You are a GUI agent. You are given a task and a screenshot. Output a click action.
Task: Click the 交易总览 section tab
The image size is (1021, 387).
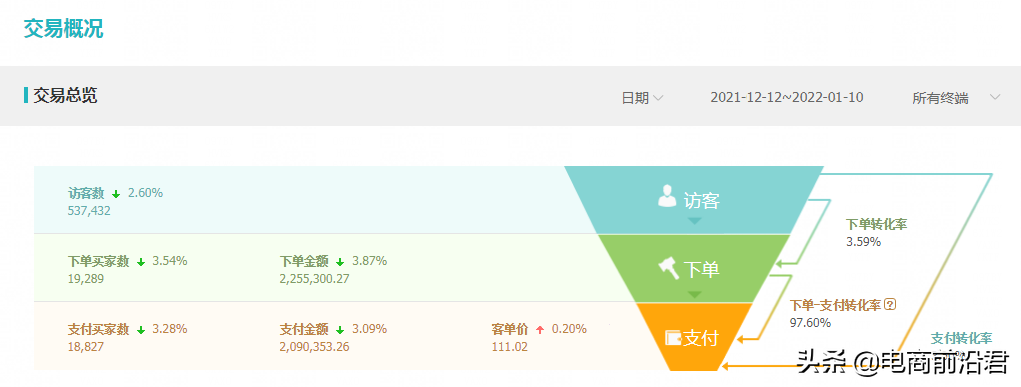[65, 96]
